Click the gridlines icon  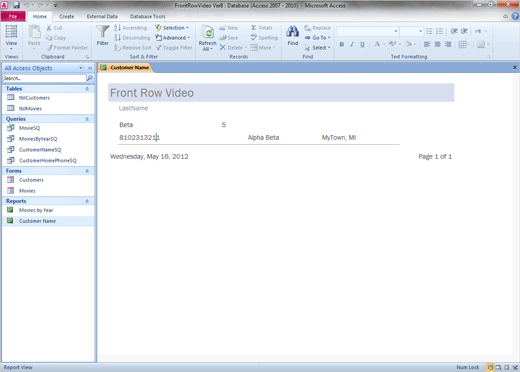(462, 44)
